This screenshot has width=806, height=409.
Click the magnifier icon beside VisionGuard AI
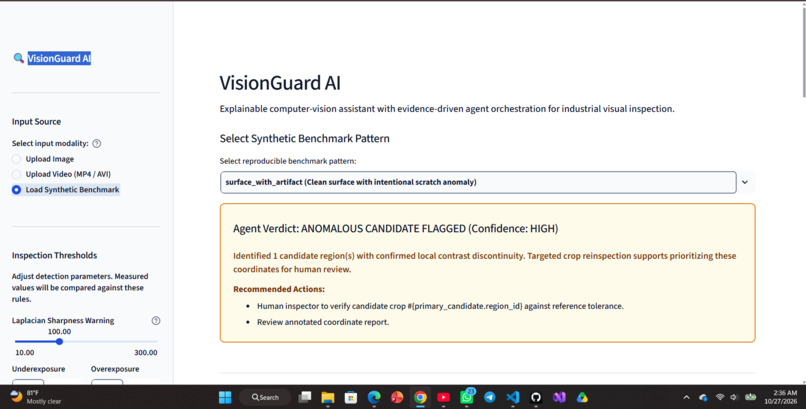click(19, 58)
